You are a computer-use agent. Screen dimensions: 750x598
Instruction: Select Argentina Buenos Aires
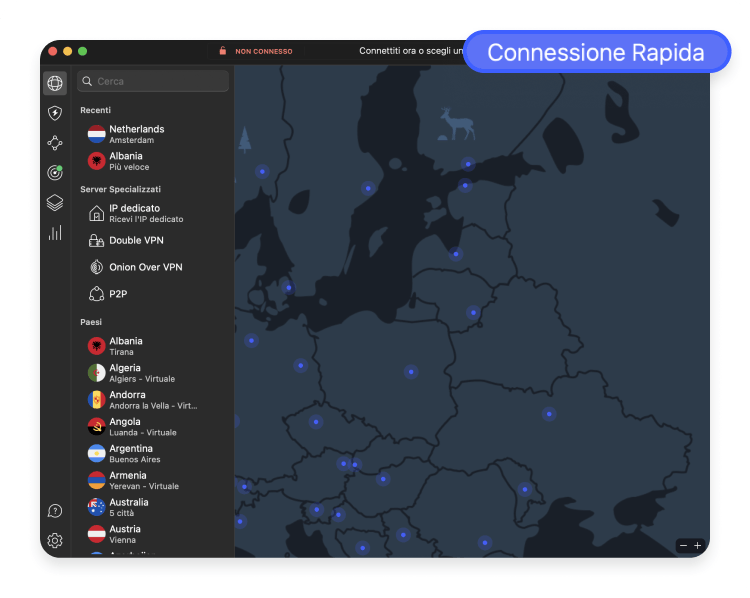tap(153, 453)
